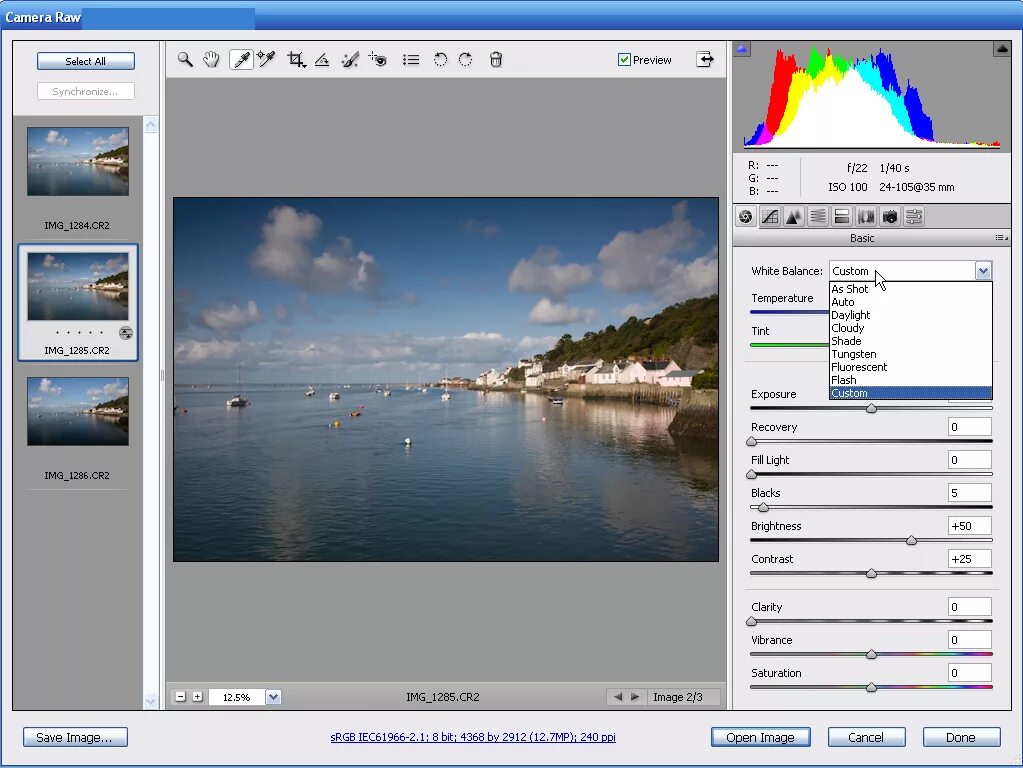The image size is (1023, 768).
Task: Choose As Shot white balance
Action: (x=911, y=289)
